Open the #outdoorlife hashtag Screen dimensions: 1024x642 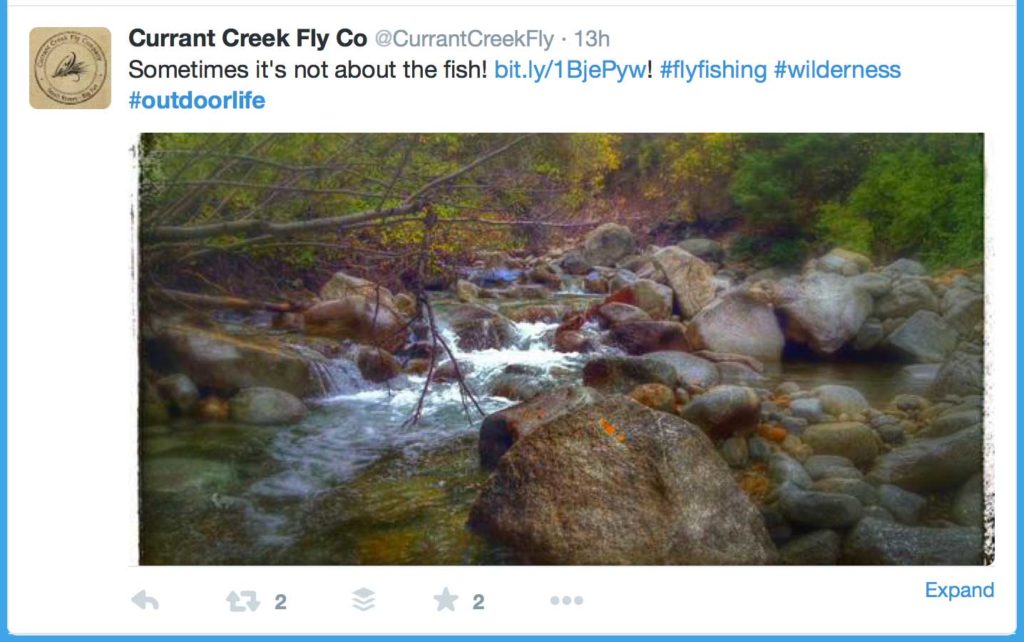point(196,100)
